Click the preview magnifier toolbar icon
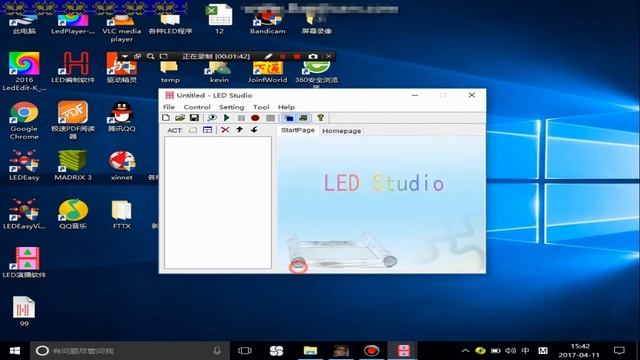This screenshot has height=360, width=640. (212, 118)
